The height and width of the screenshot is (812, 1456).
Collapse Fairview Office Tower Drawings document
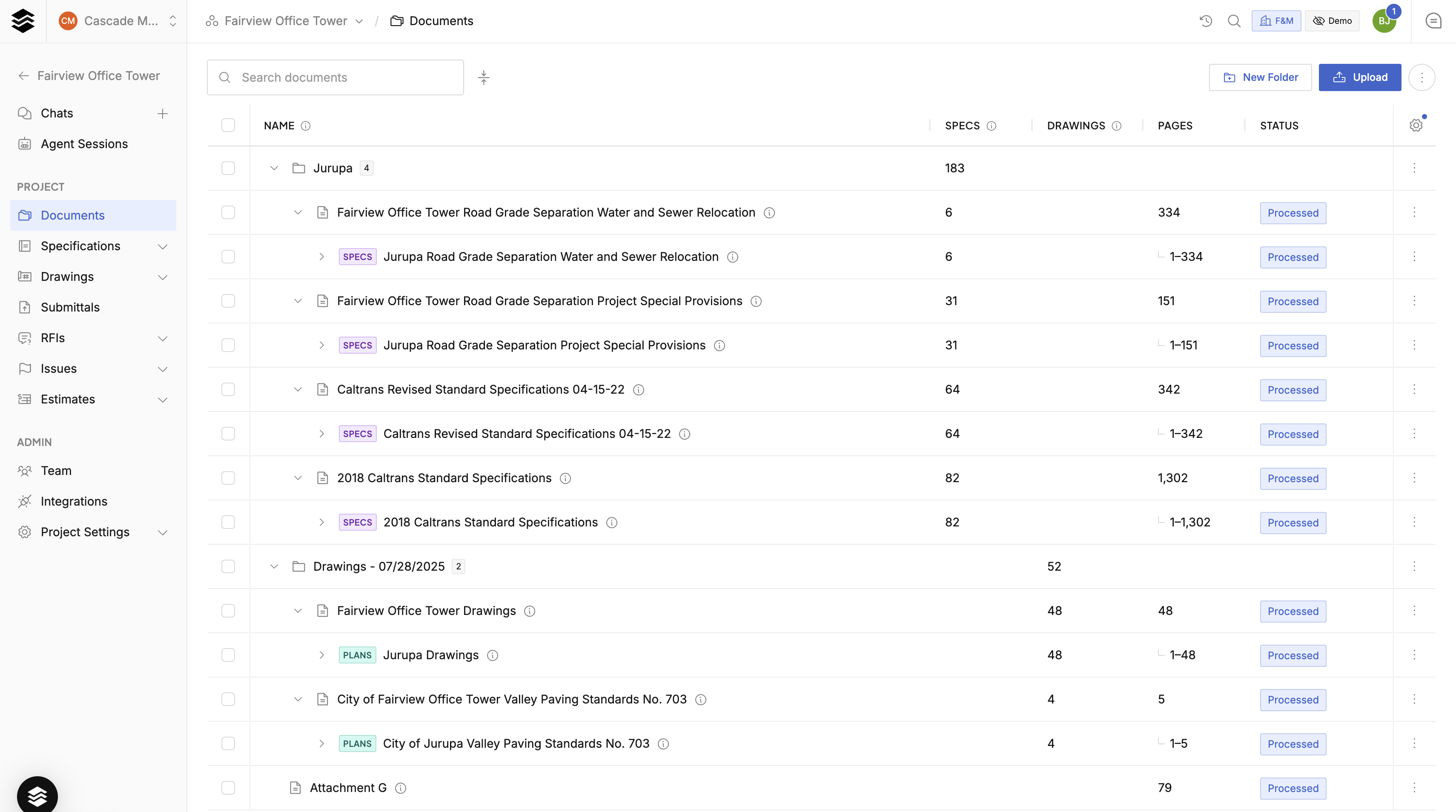(298, 611)
